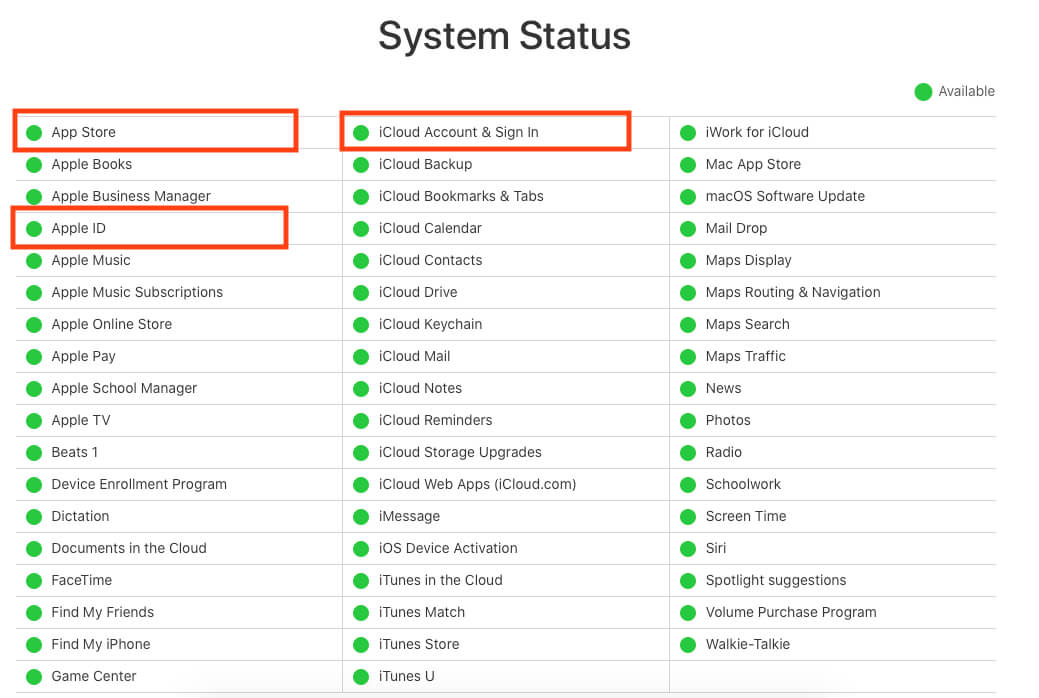Click the System Status heading
The image size is (1039, 698).
click(505, 36)
